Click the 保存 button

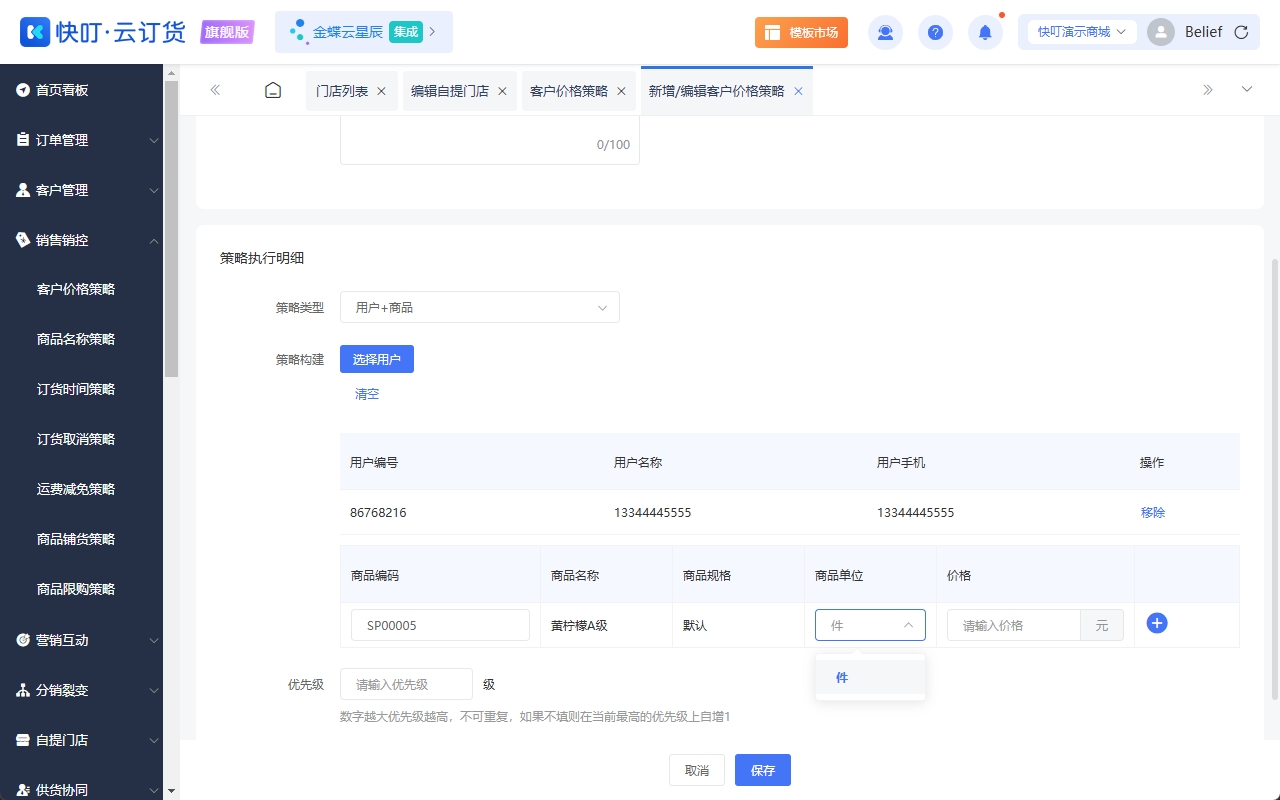(763, 770)
